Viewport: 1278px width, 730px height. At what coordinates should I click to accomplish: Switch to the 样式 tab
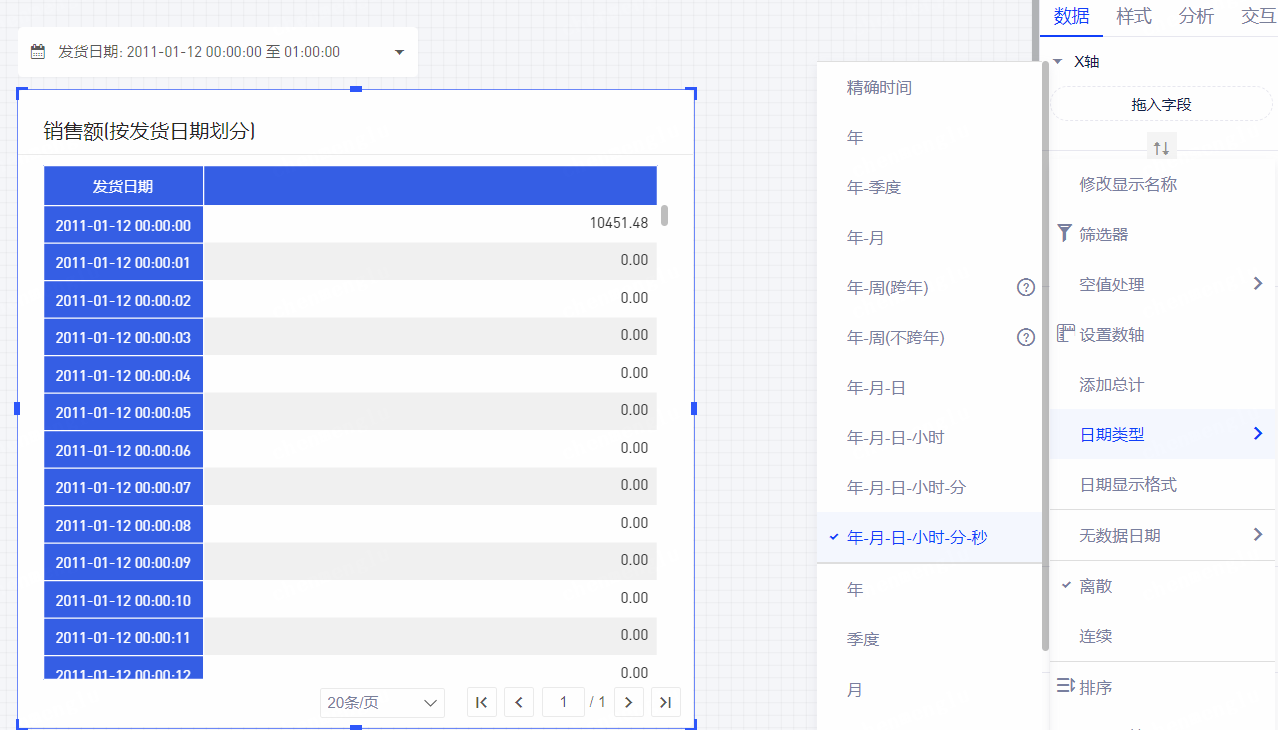1133,17
